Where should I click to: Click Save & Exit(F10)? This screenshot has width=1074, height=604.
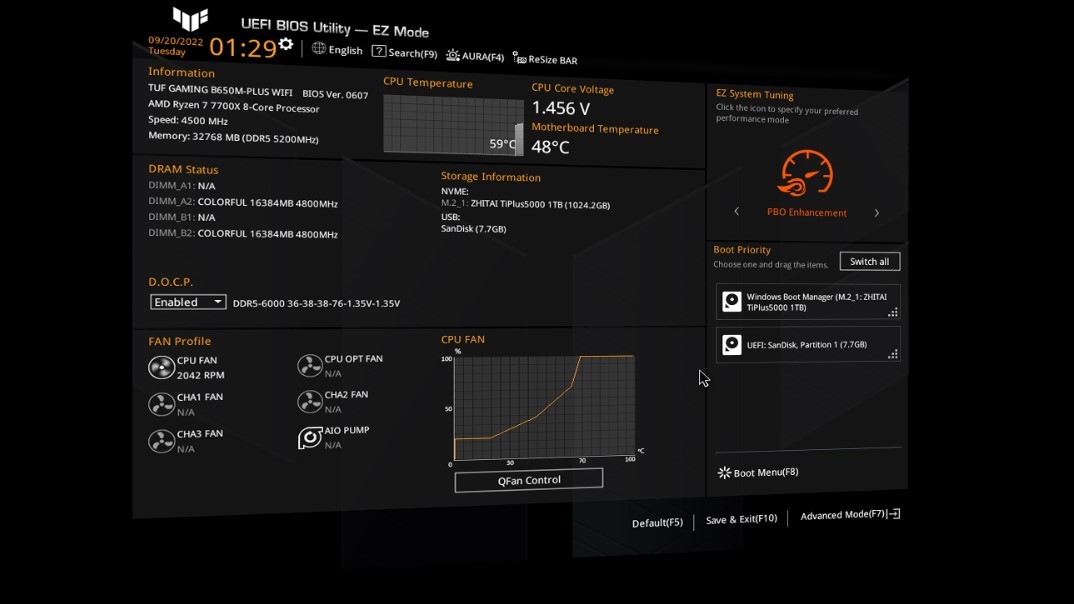pos(741,519)
